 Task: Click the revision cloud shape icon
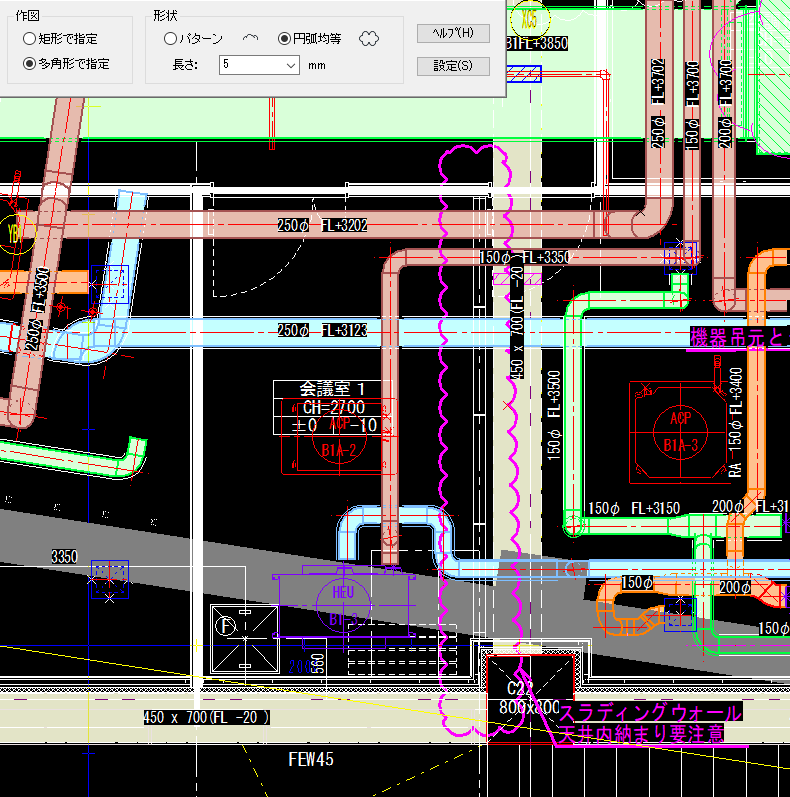coord(369,38)
